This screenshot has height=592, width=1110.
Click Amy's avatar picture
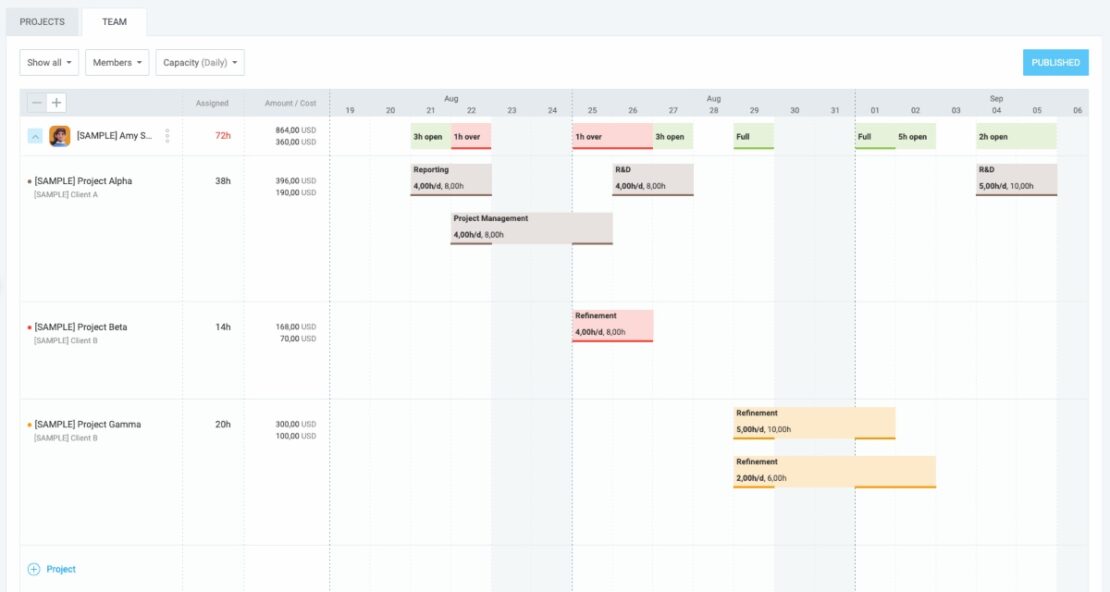point(60,136)
